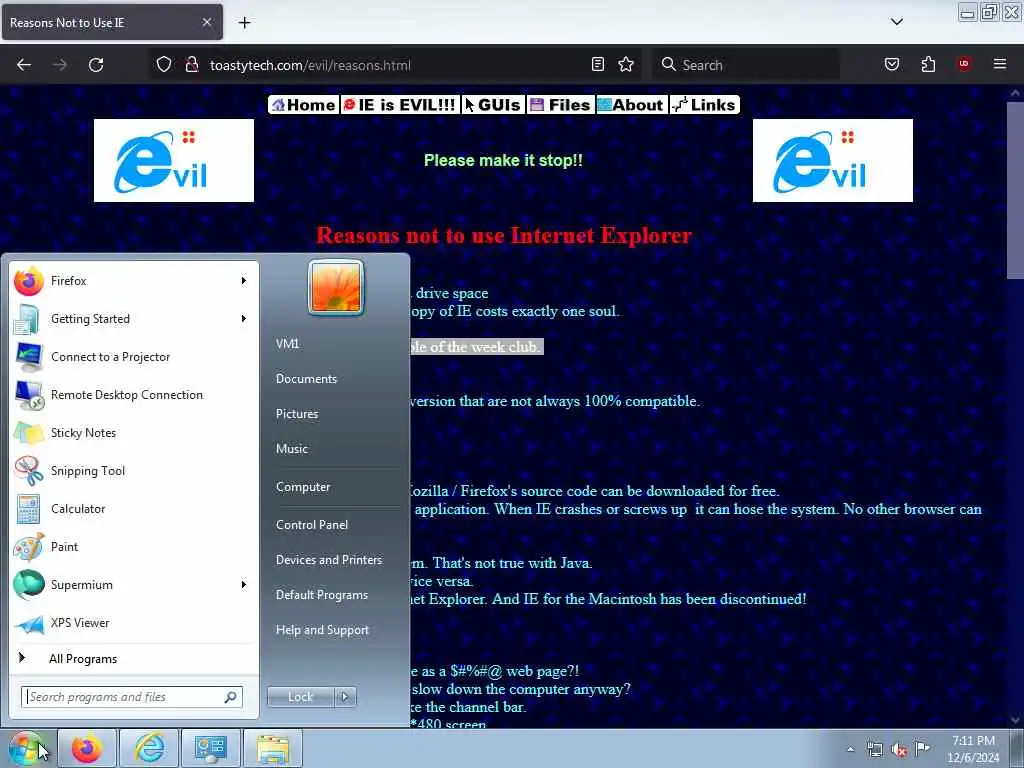Save page to Pocket

click(x=892, y=64)
